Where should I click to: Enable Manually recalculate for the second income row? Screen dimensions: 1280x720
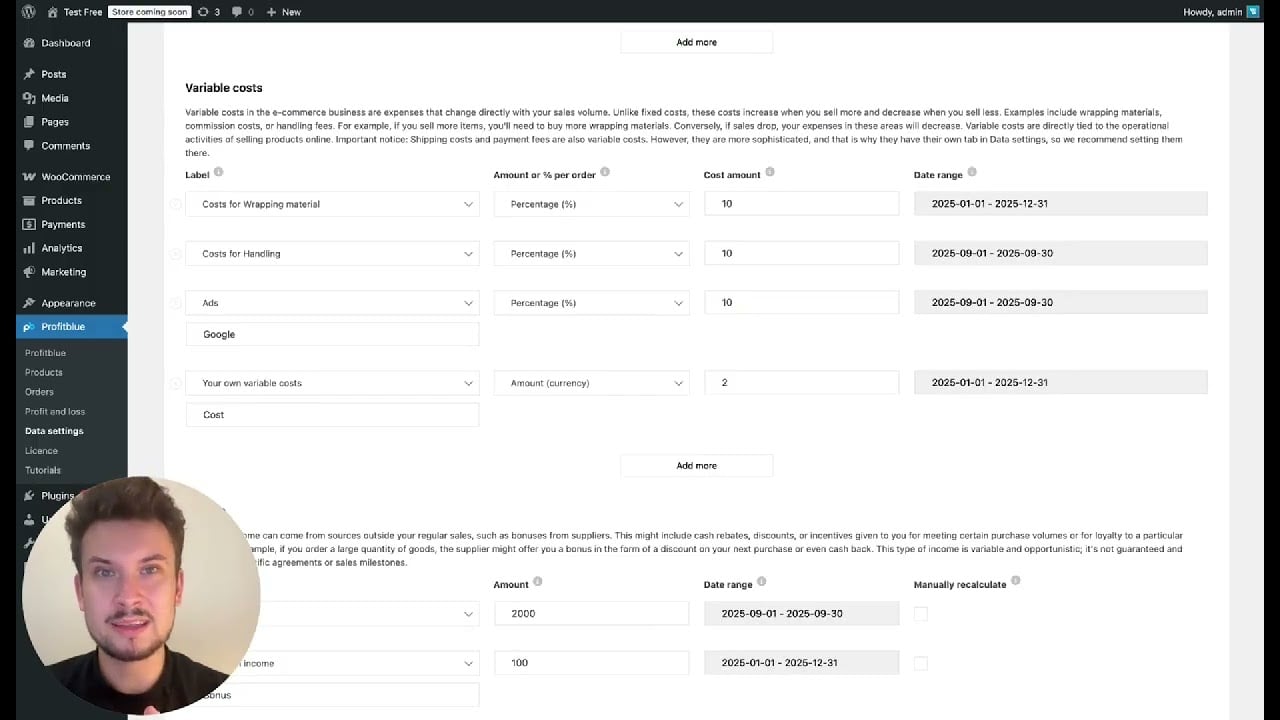pyautogui.click(x=920, y=662)
